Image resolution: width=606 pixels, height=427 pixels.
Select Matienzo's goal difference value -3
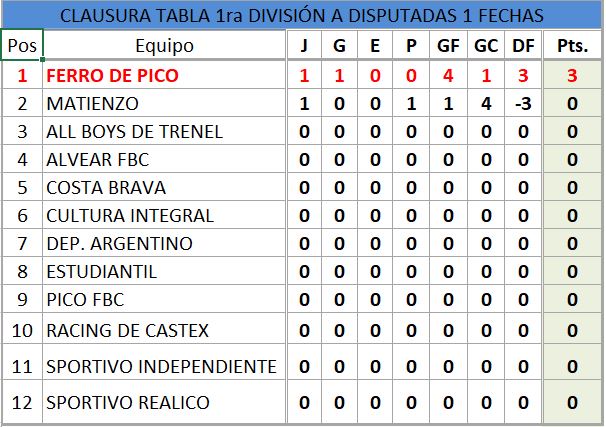[x=522, y=104]
